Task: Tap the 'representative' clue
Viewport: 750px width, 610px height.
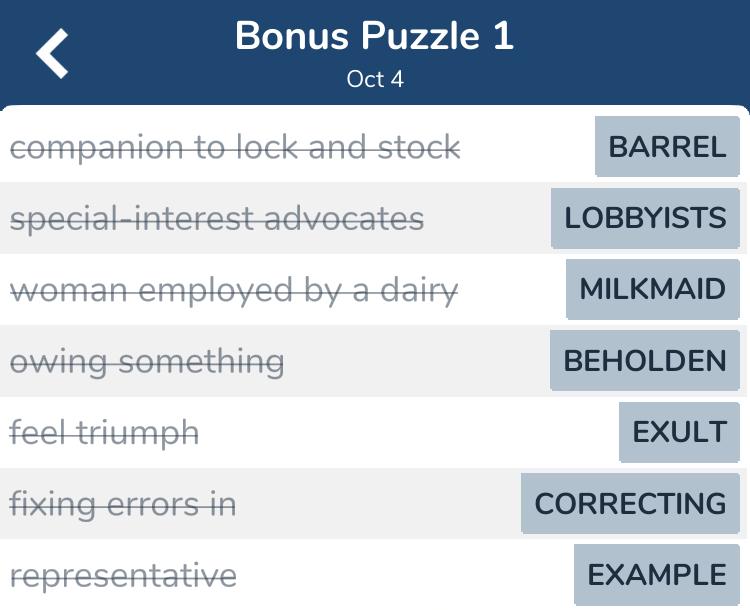Action: coord(123,576)
